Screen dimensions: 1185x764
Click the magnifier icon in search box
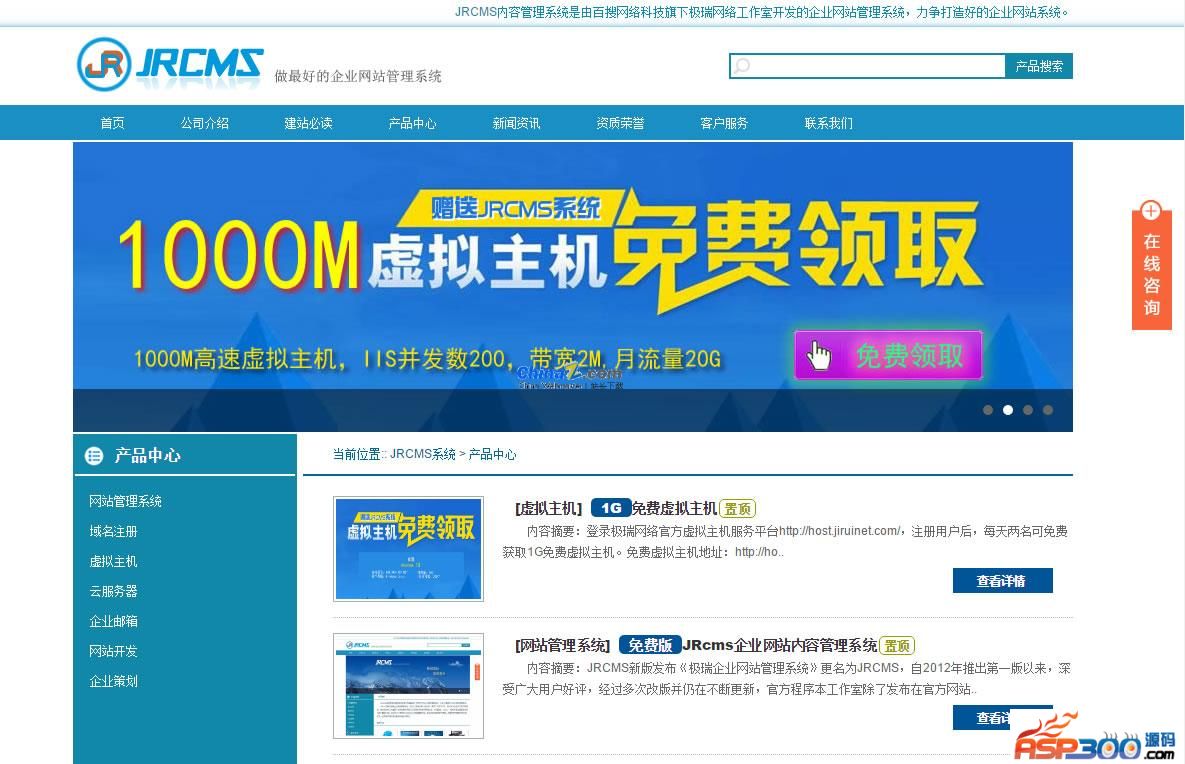[742, 66]
